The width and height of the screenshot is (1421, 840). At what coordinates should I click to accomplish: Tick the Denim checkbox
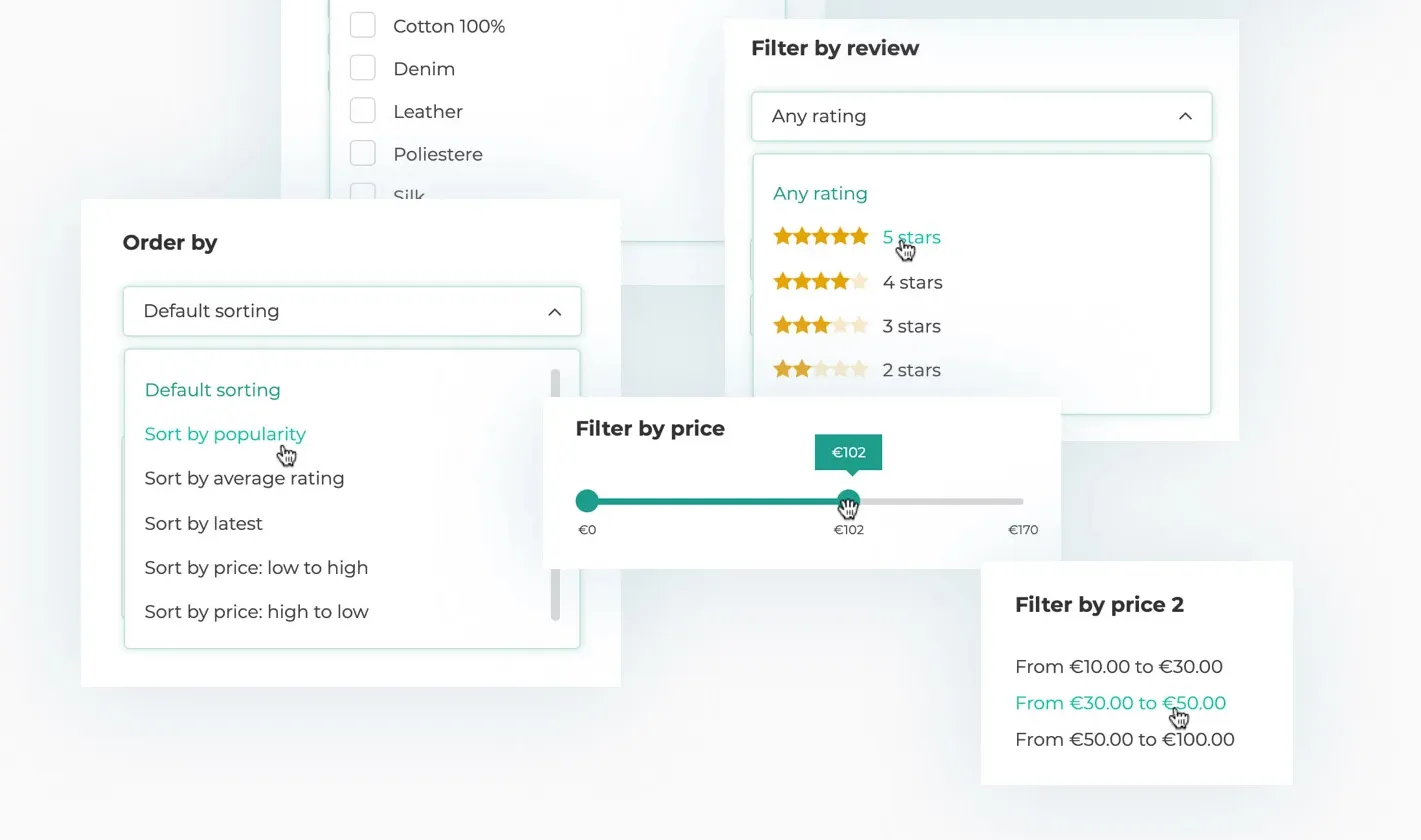coord(362,68)
